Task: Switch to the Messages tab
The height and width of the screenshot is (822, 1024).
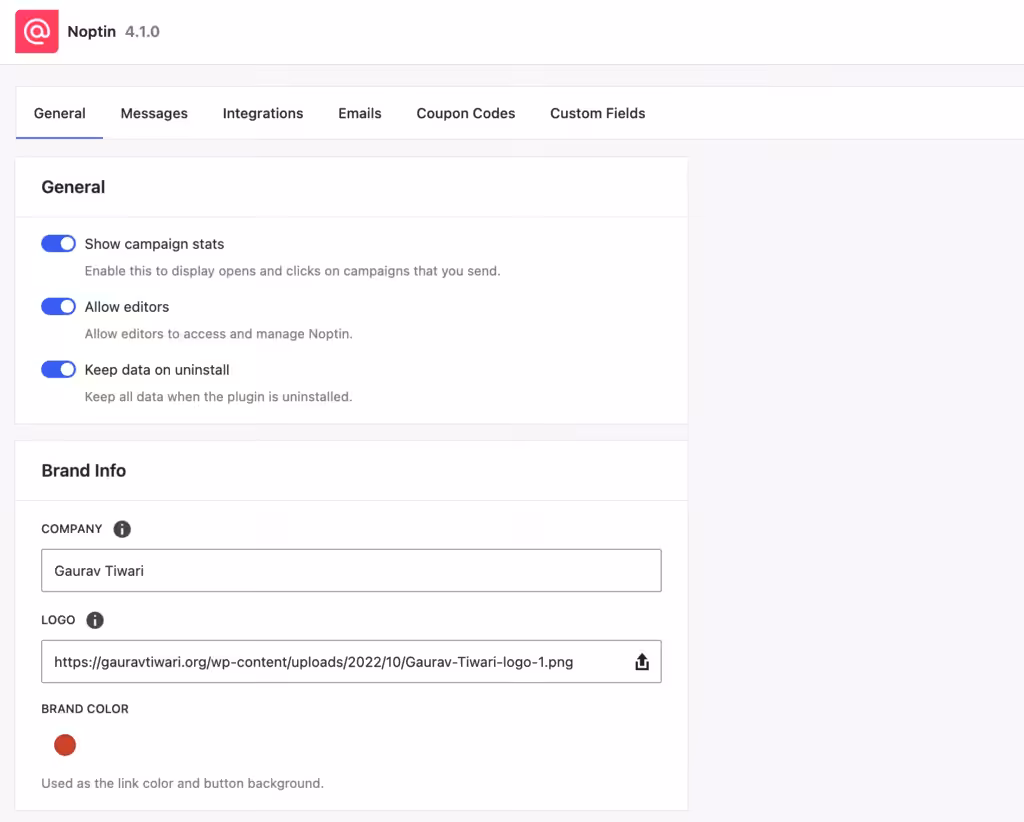Action: [154, 113]
